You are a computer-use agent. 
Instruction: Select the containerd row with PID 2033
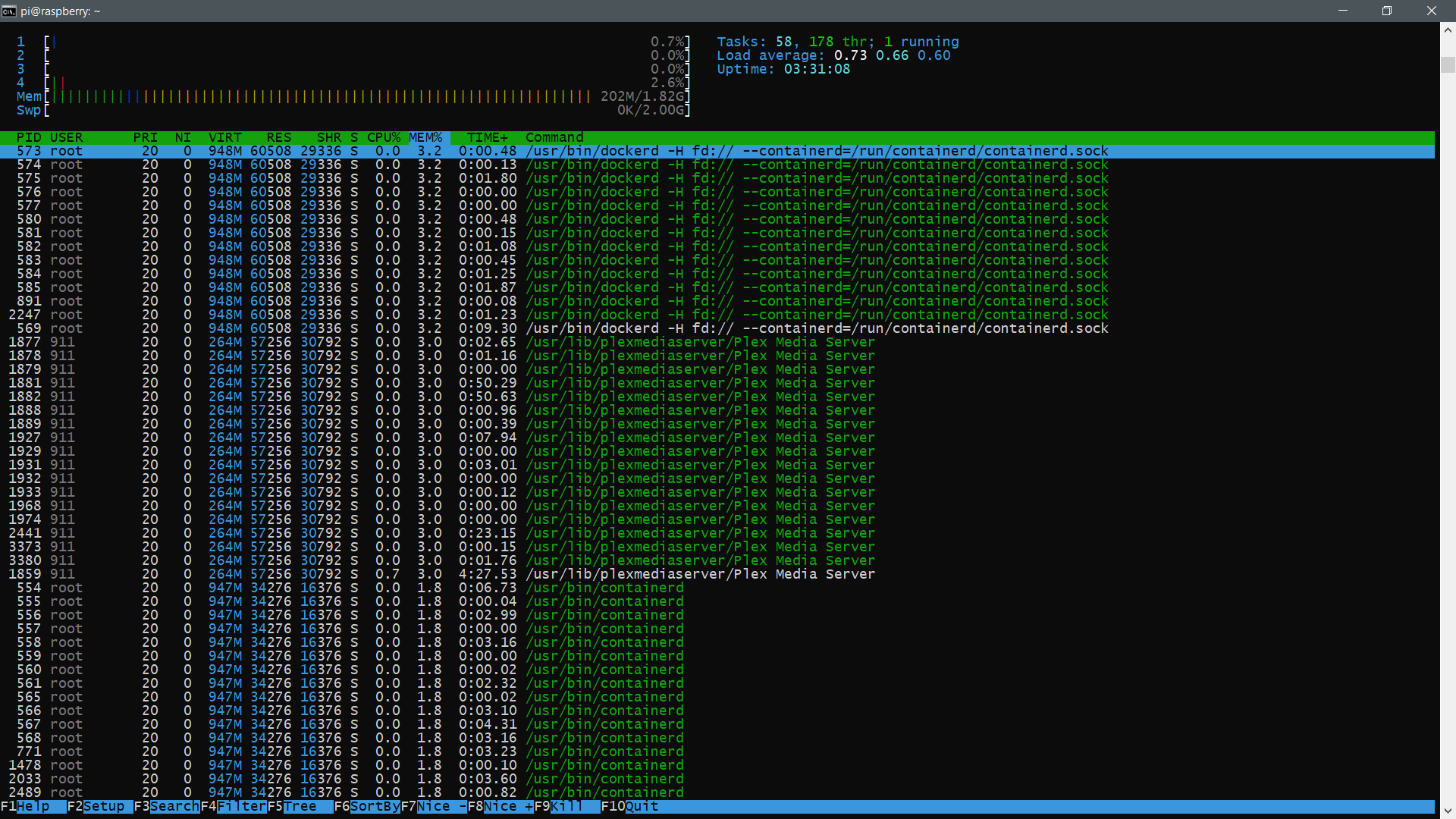coord(717,779)
